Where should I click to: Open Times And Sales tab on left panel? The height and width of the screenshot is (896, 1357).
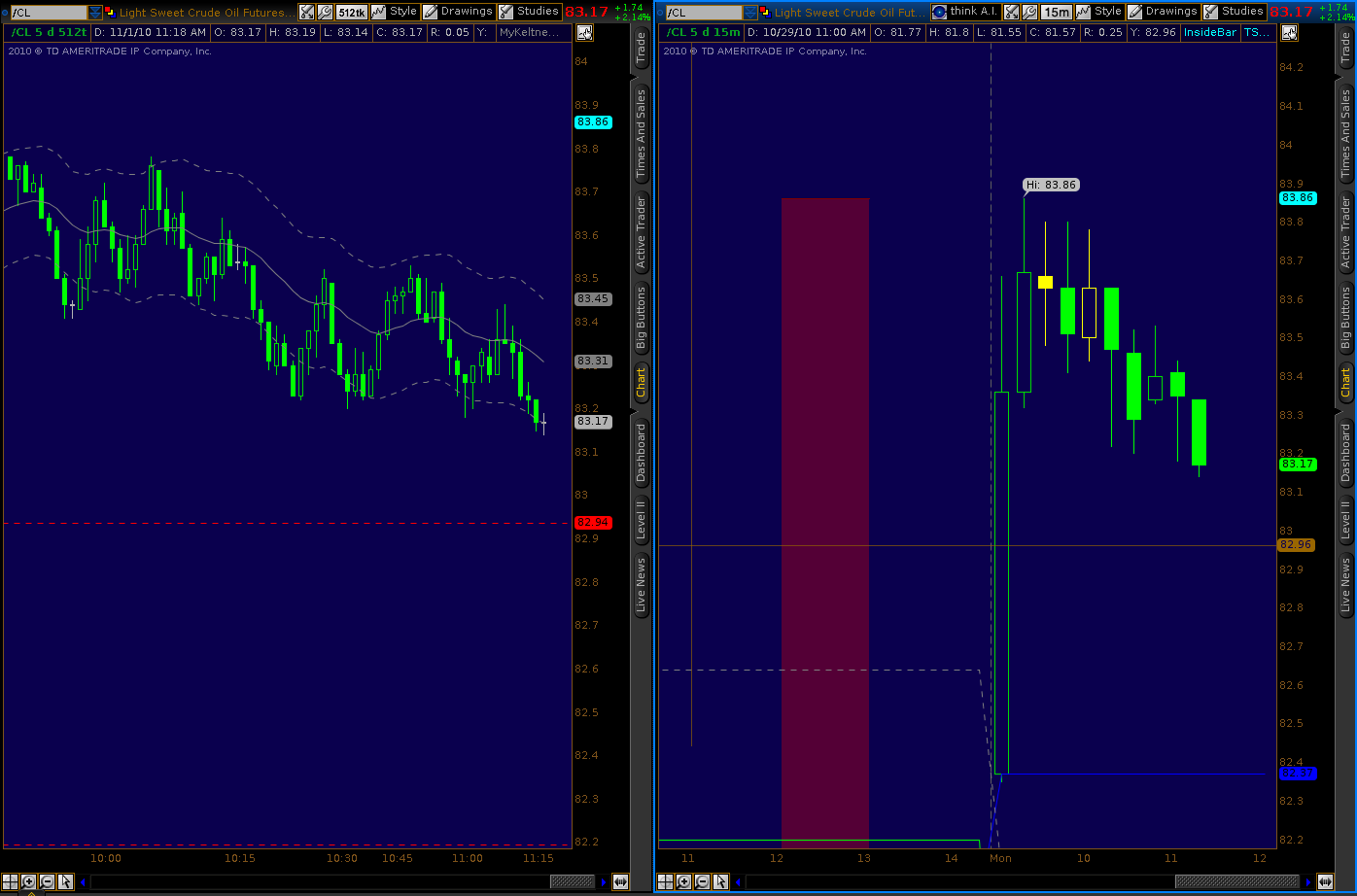[641, 134]
